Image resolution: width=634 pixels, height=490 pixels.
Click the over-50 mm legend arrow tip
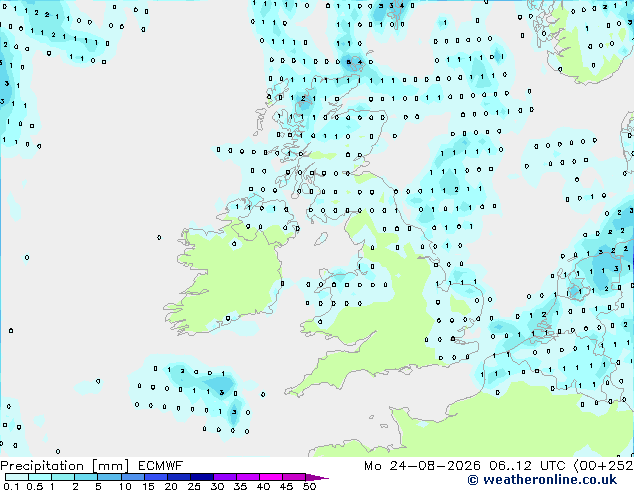coord(317,477)
